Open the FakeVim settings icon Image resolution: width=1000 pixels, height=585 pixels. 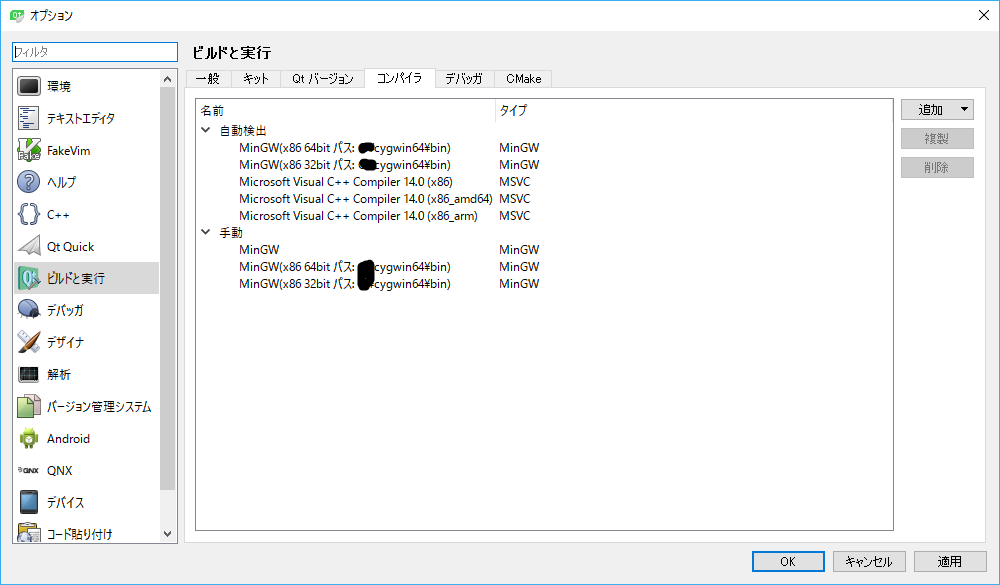29,151
